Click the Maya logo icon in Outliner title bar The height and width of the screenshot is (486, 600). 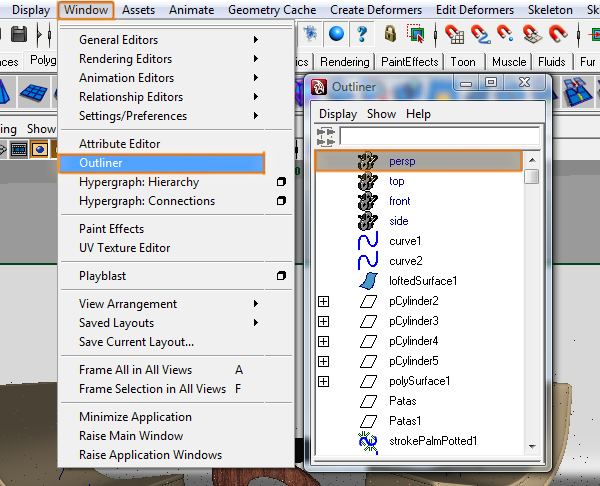[x=319, y=87]
